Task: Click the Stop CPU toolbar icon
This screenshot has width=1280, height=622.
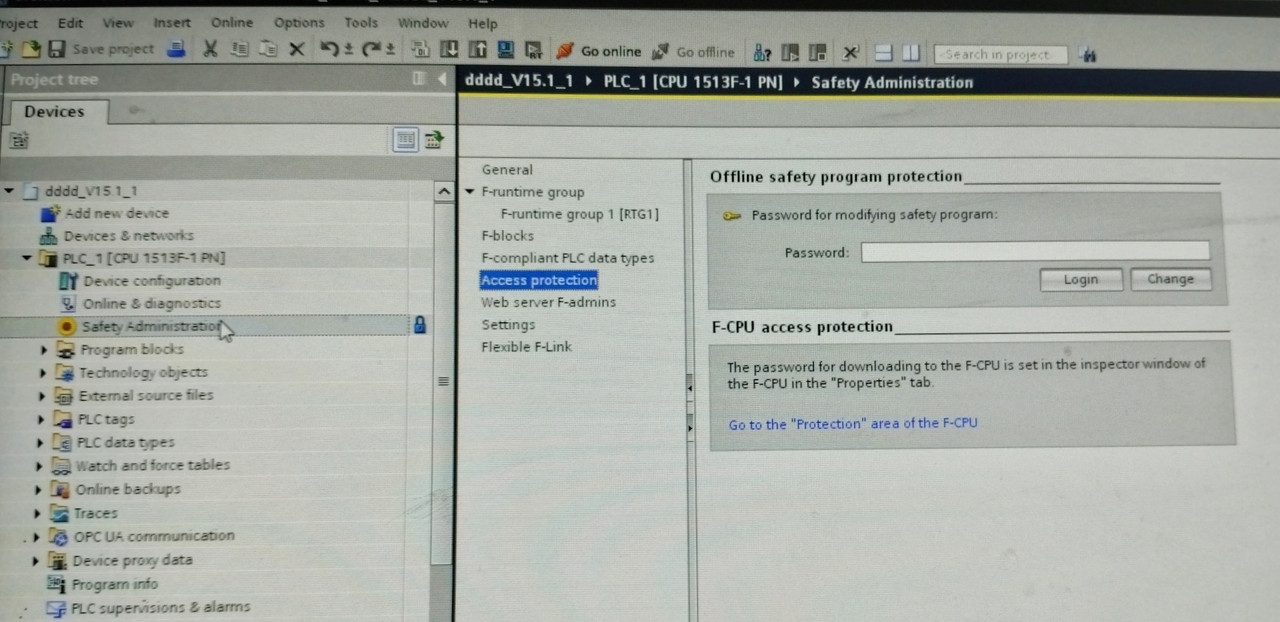Action: 818,52
